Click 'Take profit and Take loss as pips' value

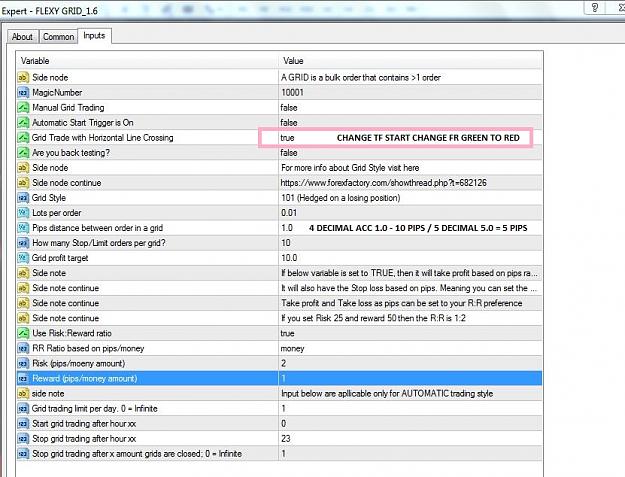point(402,303)
